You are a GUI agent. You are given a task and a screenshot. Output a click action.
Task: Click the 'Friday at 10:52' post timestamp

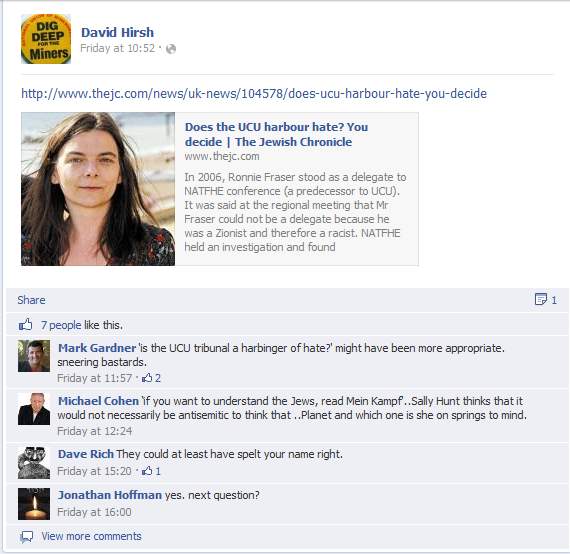coord(117,48)
